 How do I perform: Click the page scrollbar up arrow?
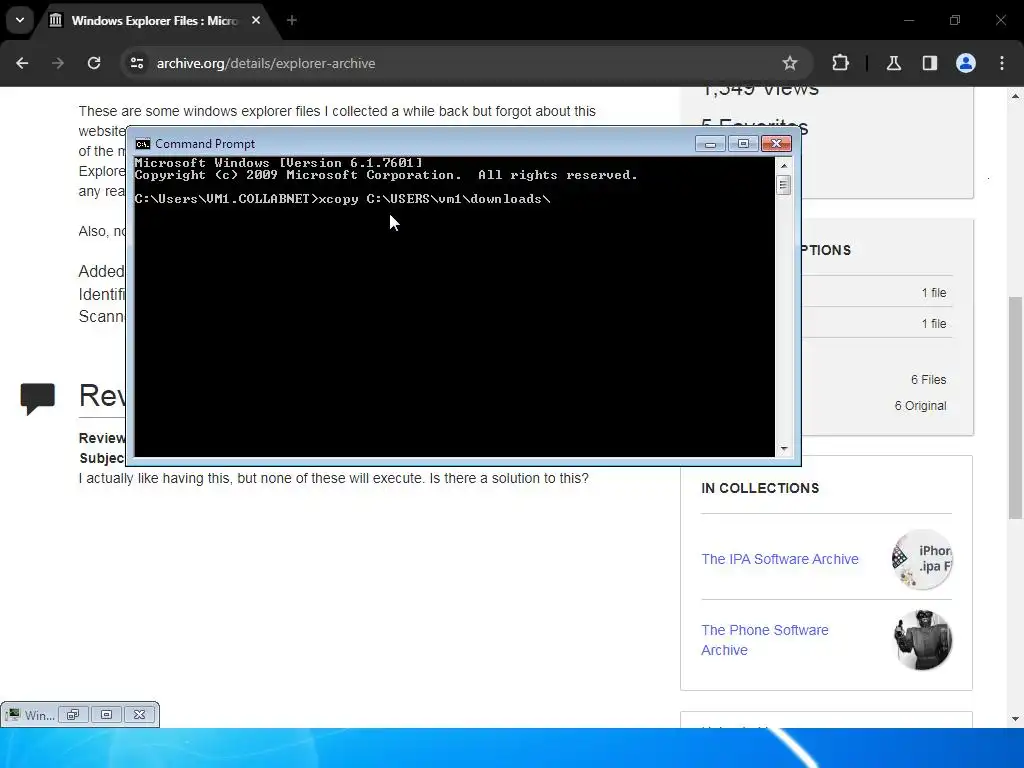tap(1016, 96)
